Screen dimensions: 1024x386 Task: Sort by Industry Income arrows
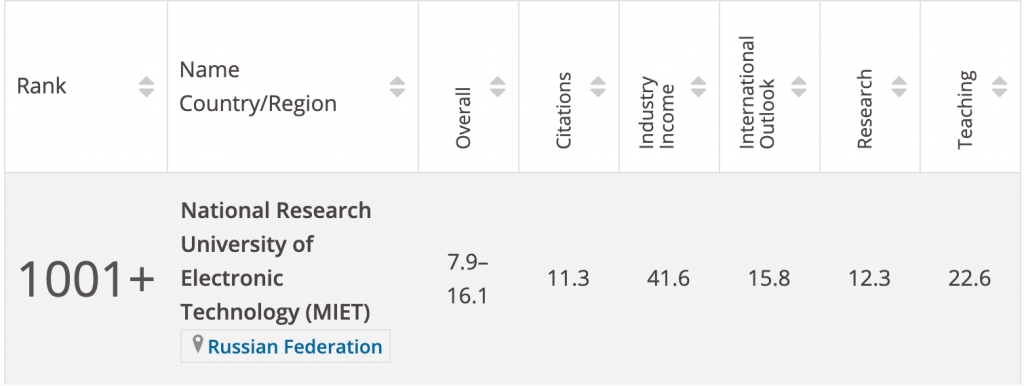click(x=698, y=87)
